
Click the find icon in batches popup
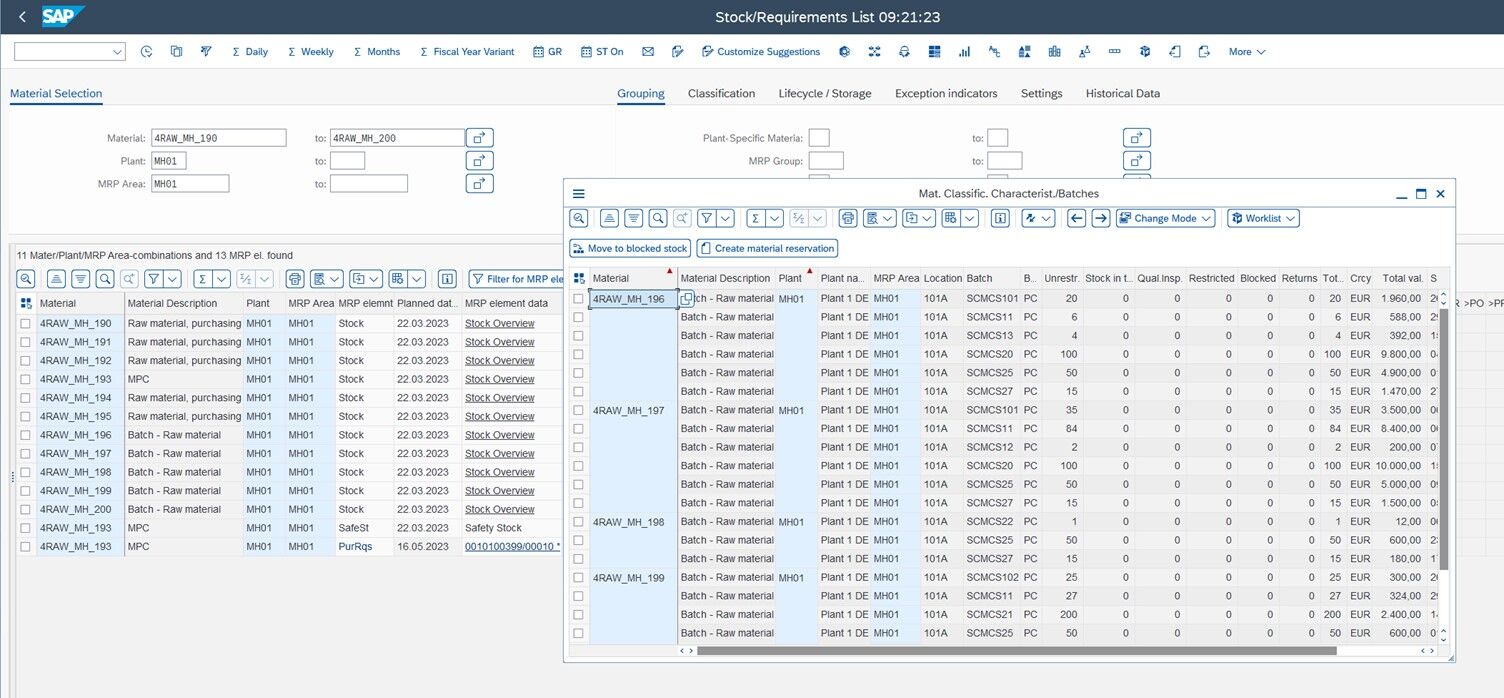point(658,218)
